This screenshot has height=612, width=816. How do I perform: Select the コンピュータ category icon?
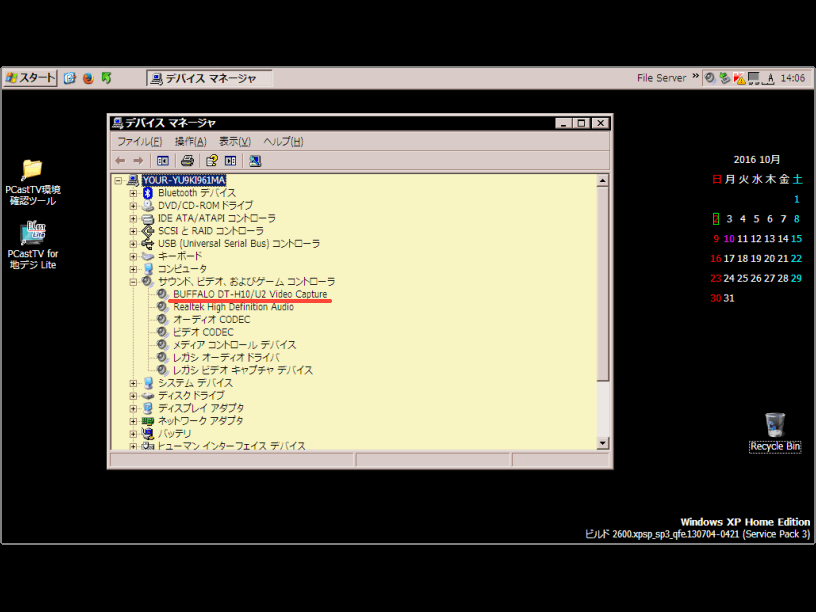point(148,269)
